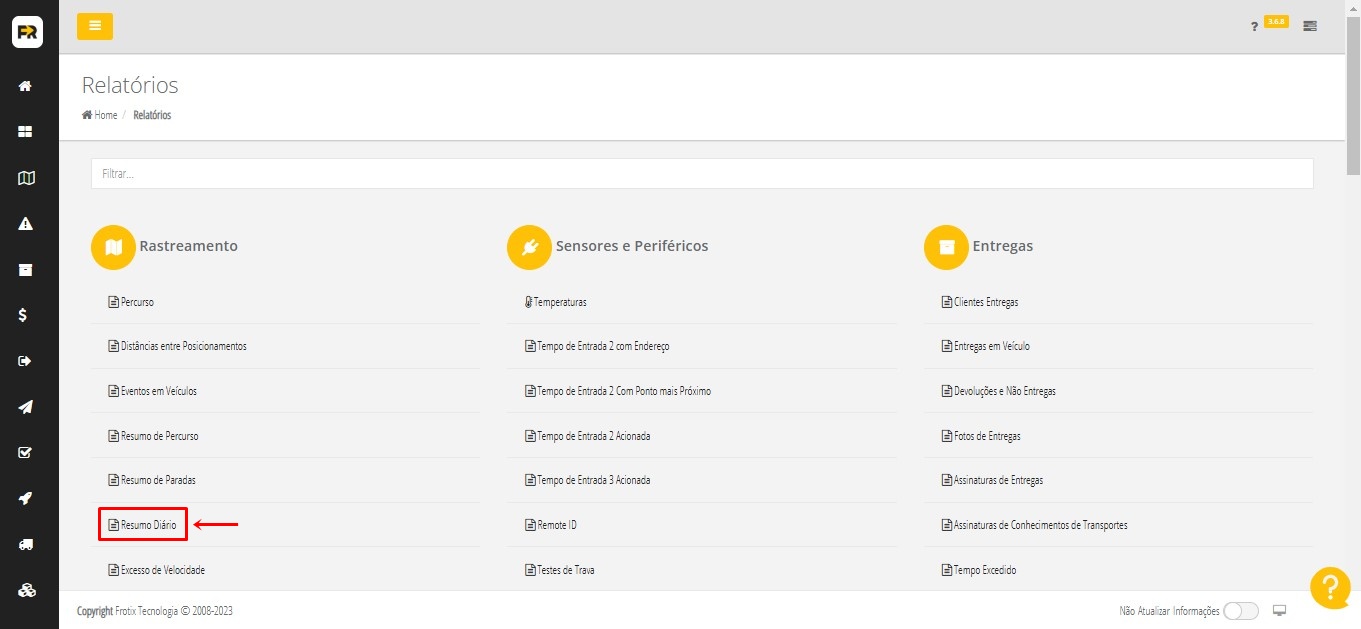Image resolution: width=1361 pixels, height=629 pixels.
Task: Open the Home icon in sidebar
Action: (26, 86)
